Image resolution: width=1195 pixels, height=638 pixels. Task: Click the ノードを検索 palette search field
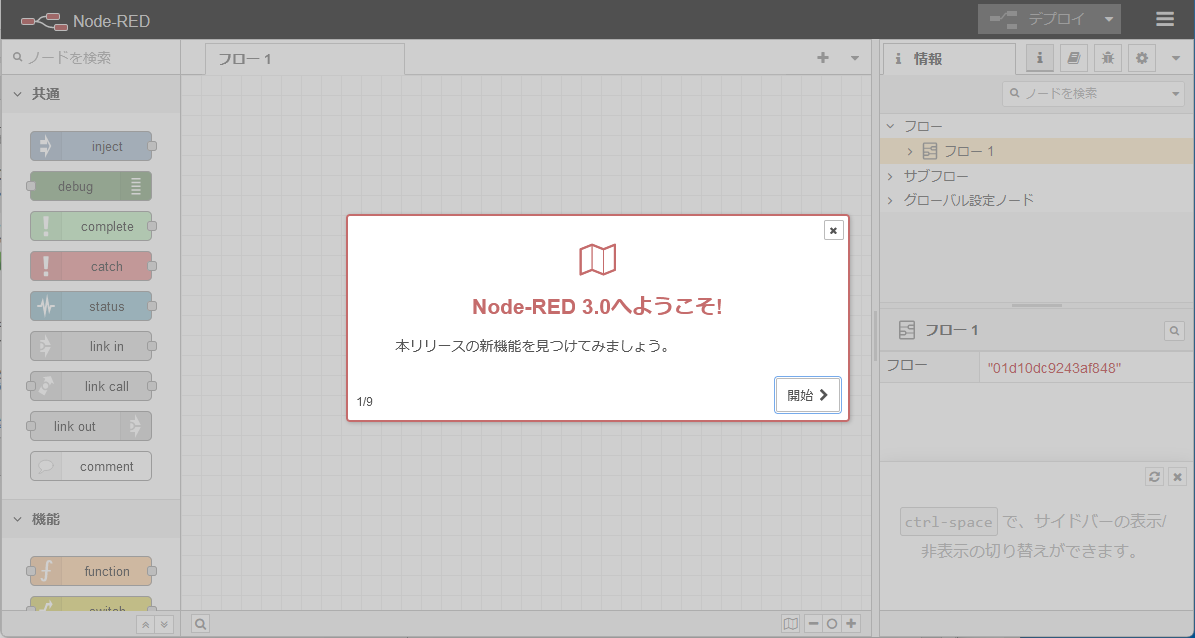coord(91,58)
